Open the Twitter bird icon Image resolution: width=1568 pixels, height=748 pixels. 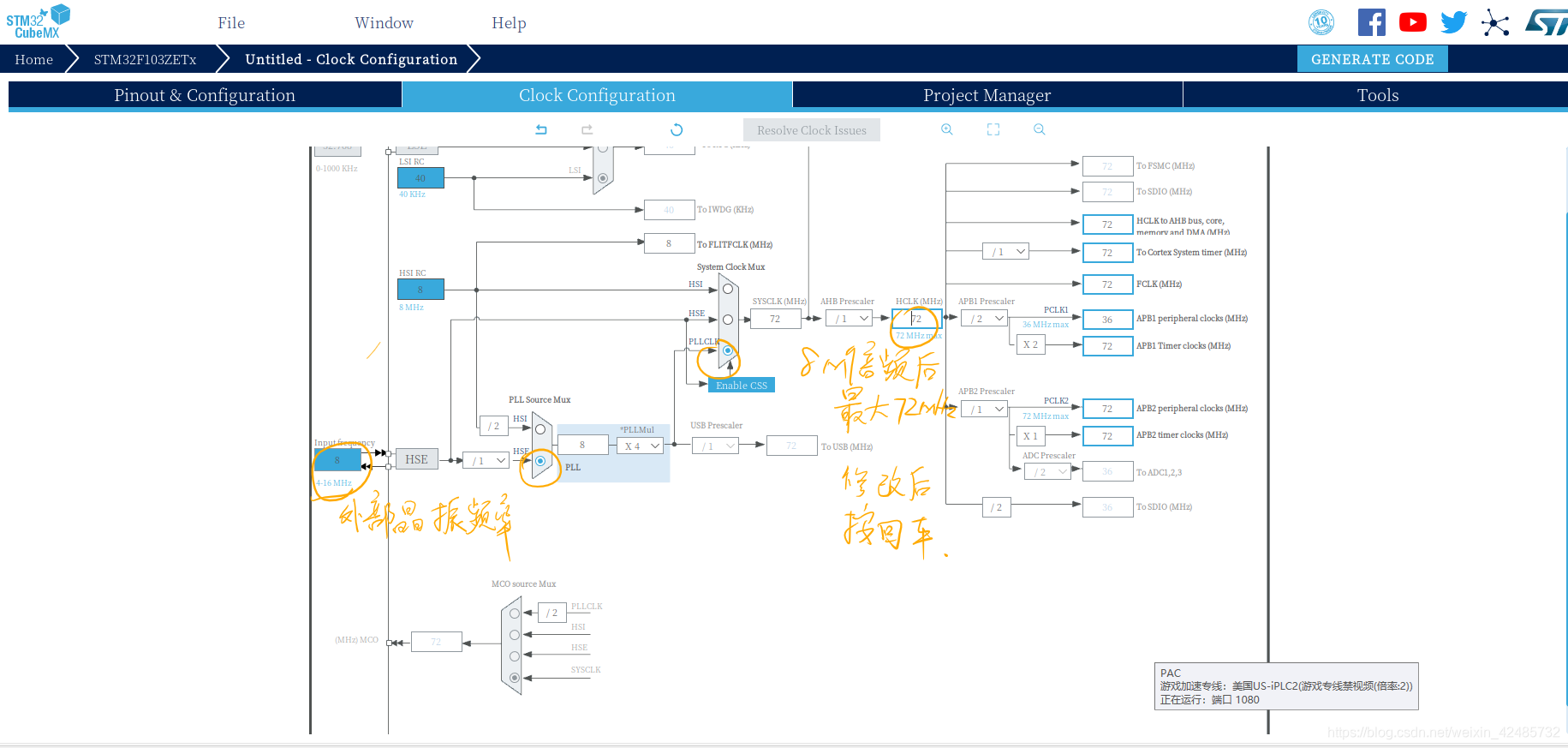point(1453,22)
